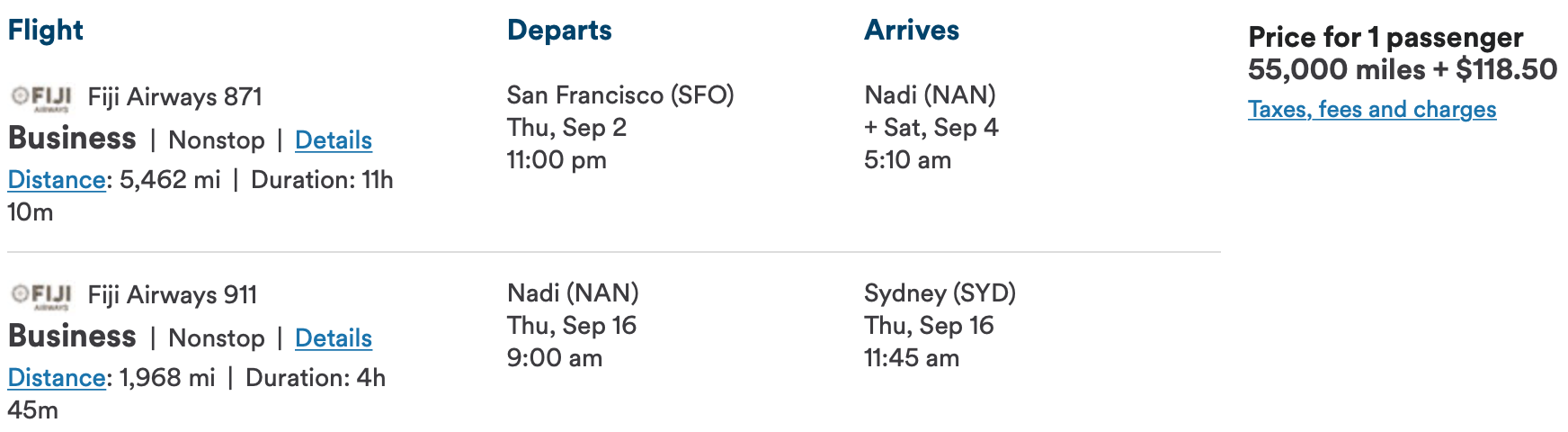Screen dimensions: 1568x432
Task: Click the Fiji Airways logo for flight 871
Action: point(41,97)
